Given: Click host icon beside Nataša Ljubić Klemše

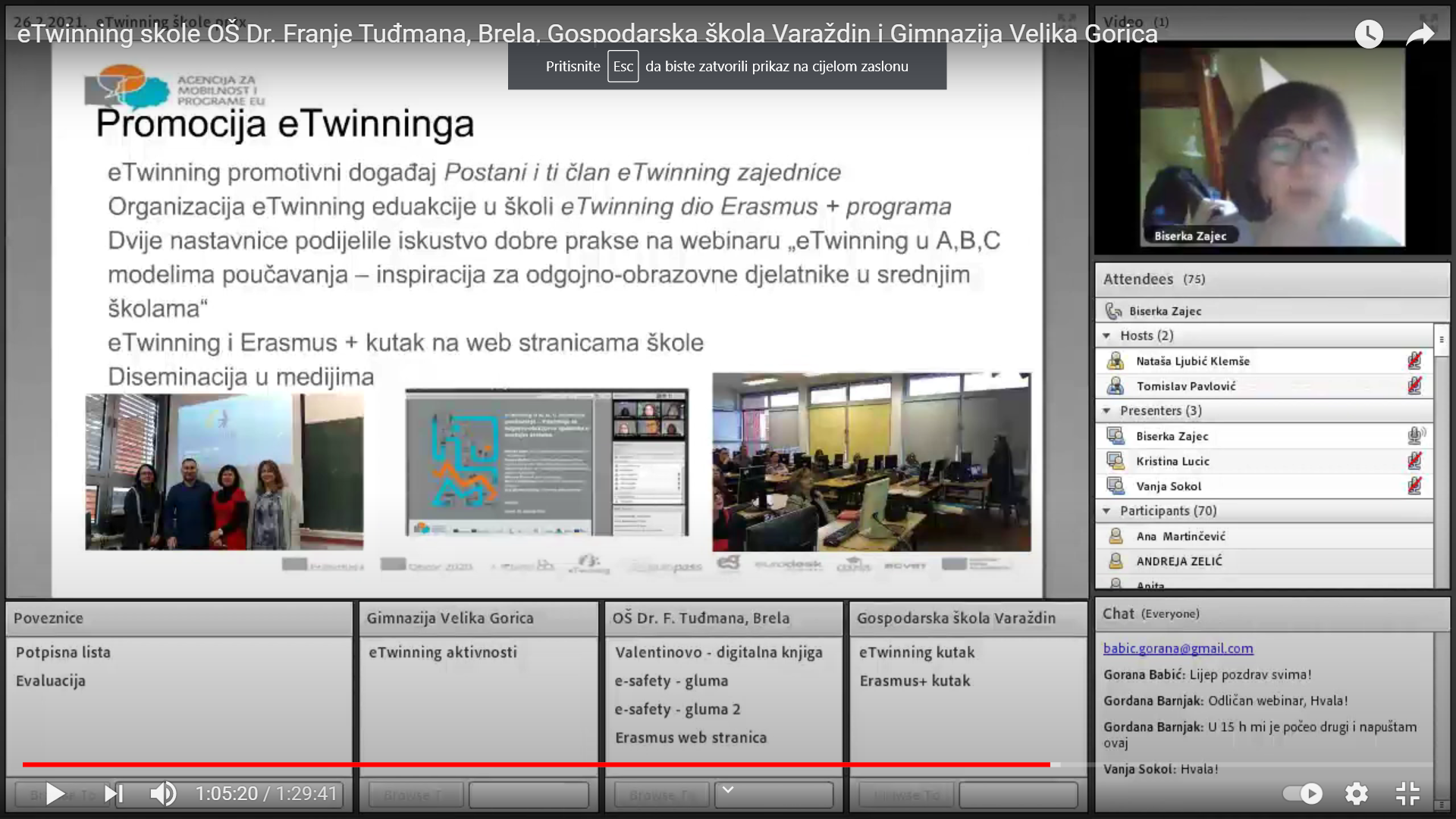Looking at the screenshot, I should (x=1116, y=361).
